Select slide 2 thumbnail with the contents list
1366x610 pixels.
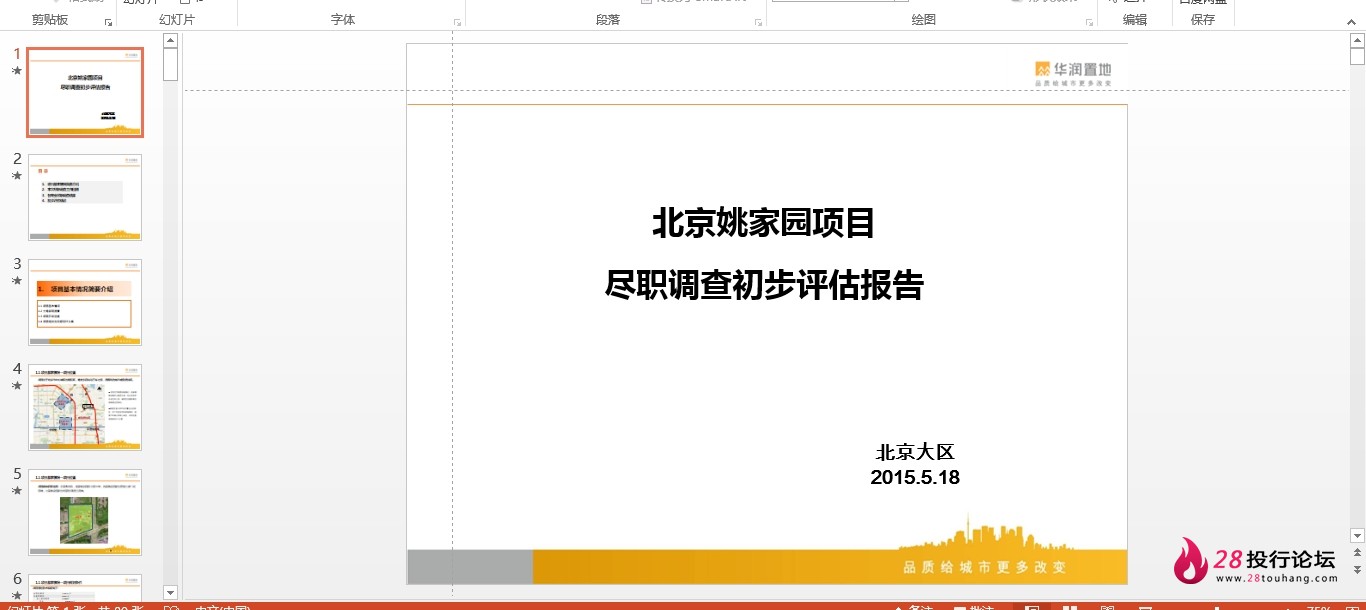pos(85,197)
